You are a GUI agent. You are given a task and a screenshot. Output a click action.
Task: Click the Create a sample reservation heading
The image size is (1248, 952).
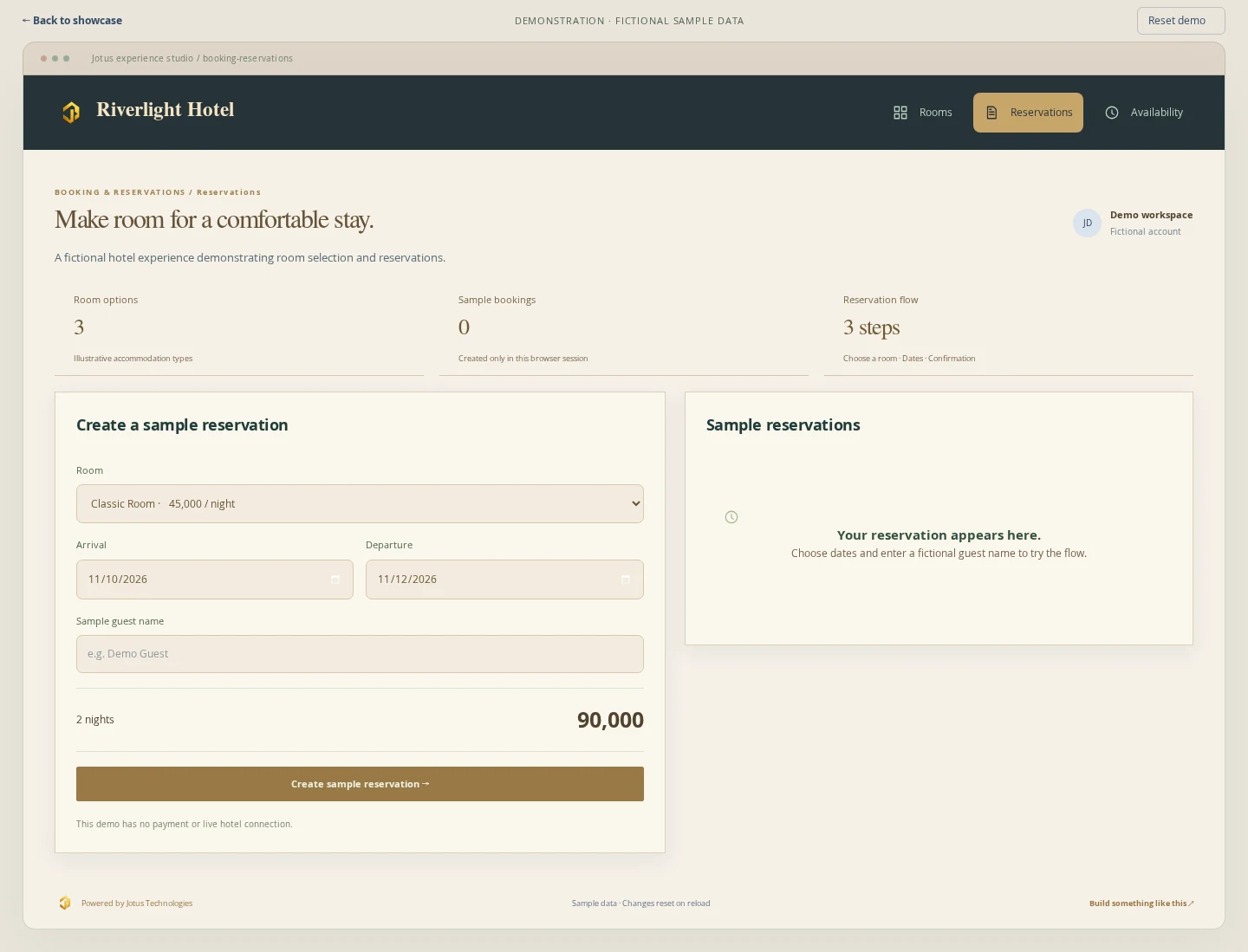click(182, 425)
